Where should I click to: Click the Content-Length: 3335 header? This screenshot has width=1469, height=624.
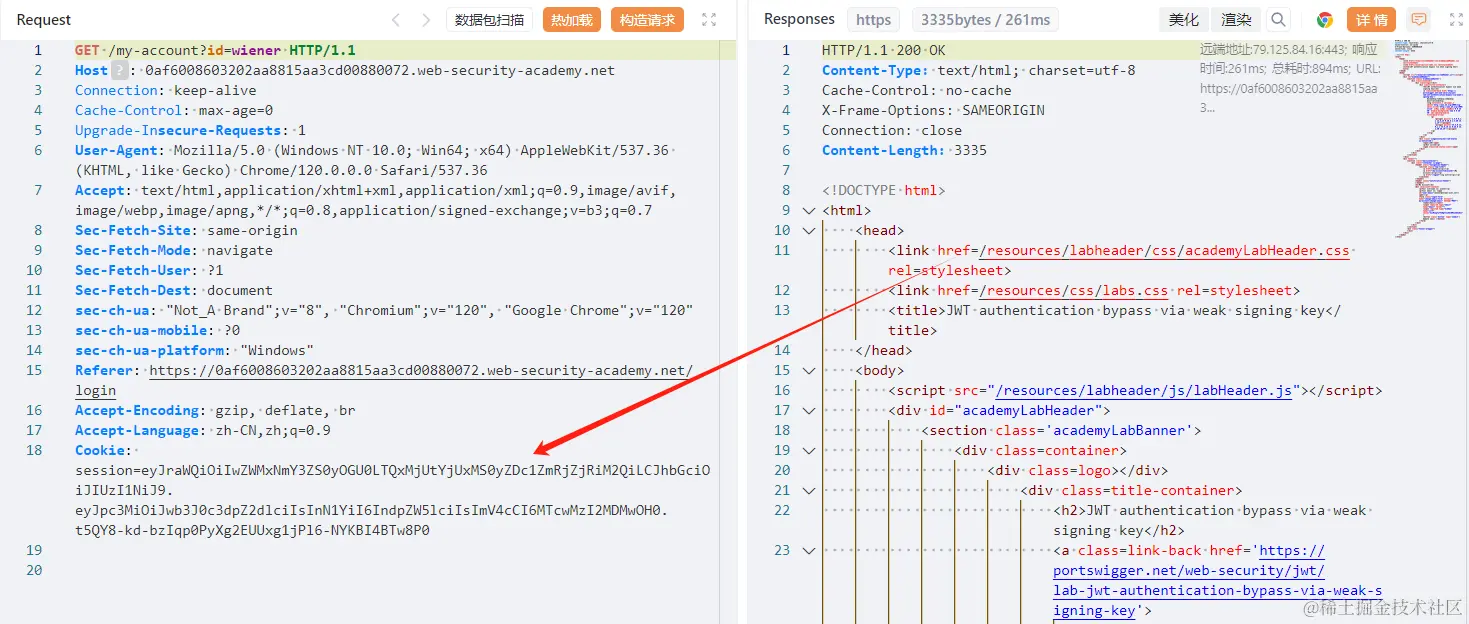click(904, 150)
